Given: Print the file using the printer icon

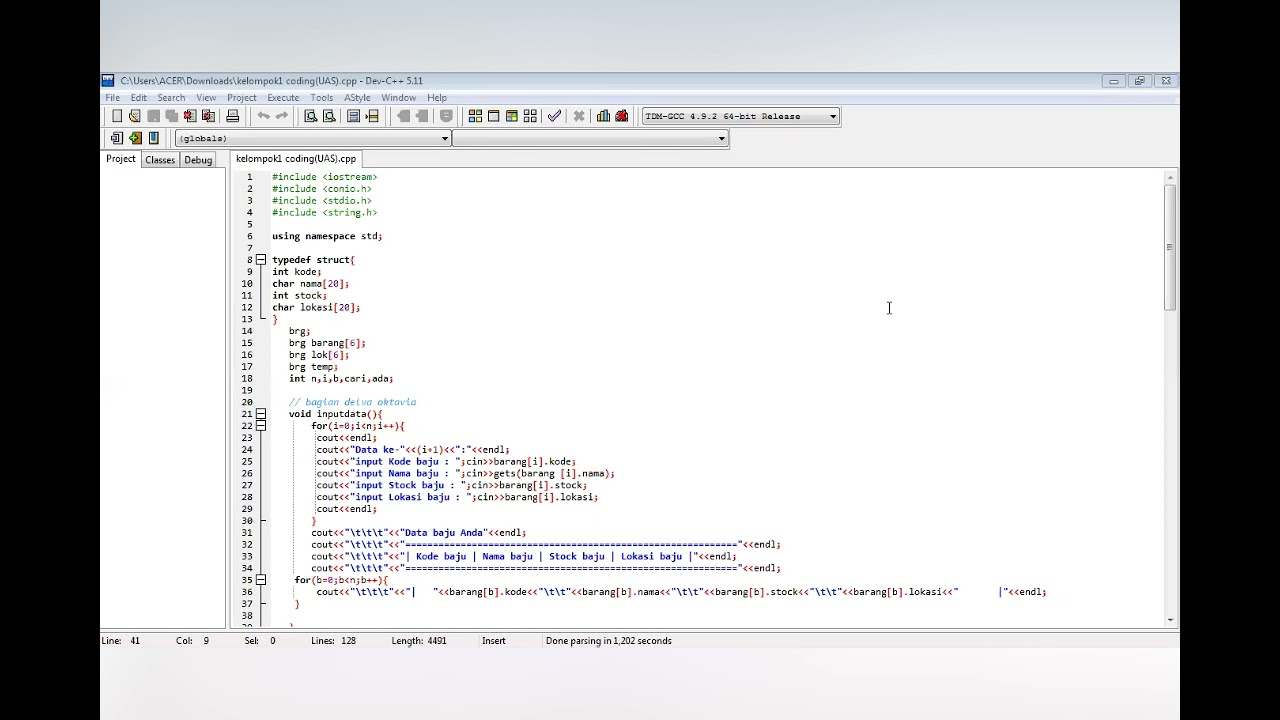Looking at the screenshot, I should (232, 116).
